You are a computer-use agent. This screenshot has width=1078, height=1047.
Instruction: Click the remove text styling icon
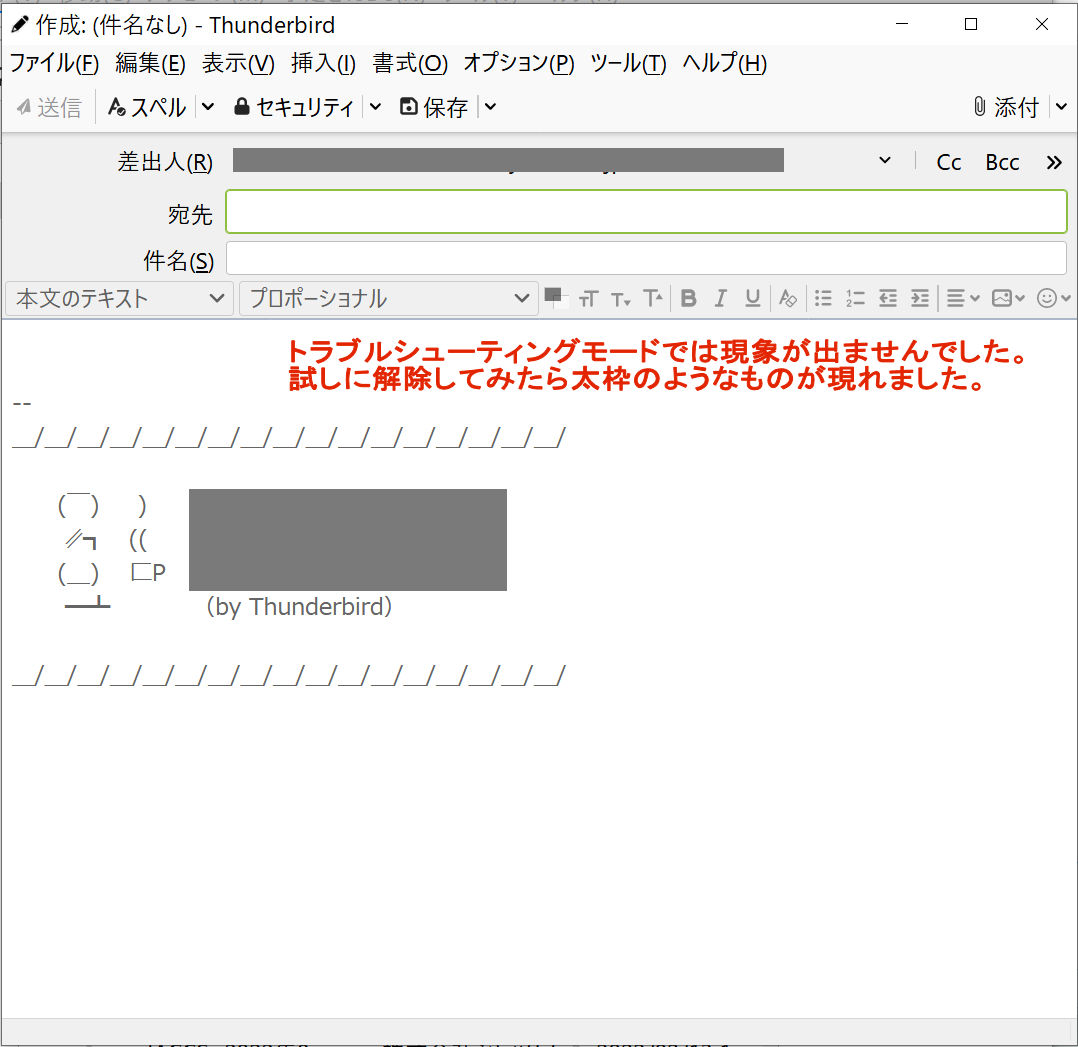coord(788,298)
